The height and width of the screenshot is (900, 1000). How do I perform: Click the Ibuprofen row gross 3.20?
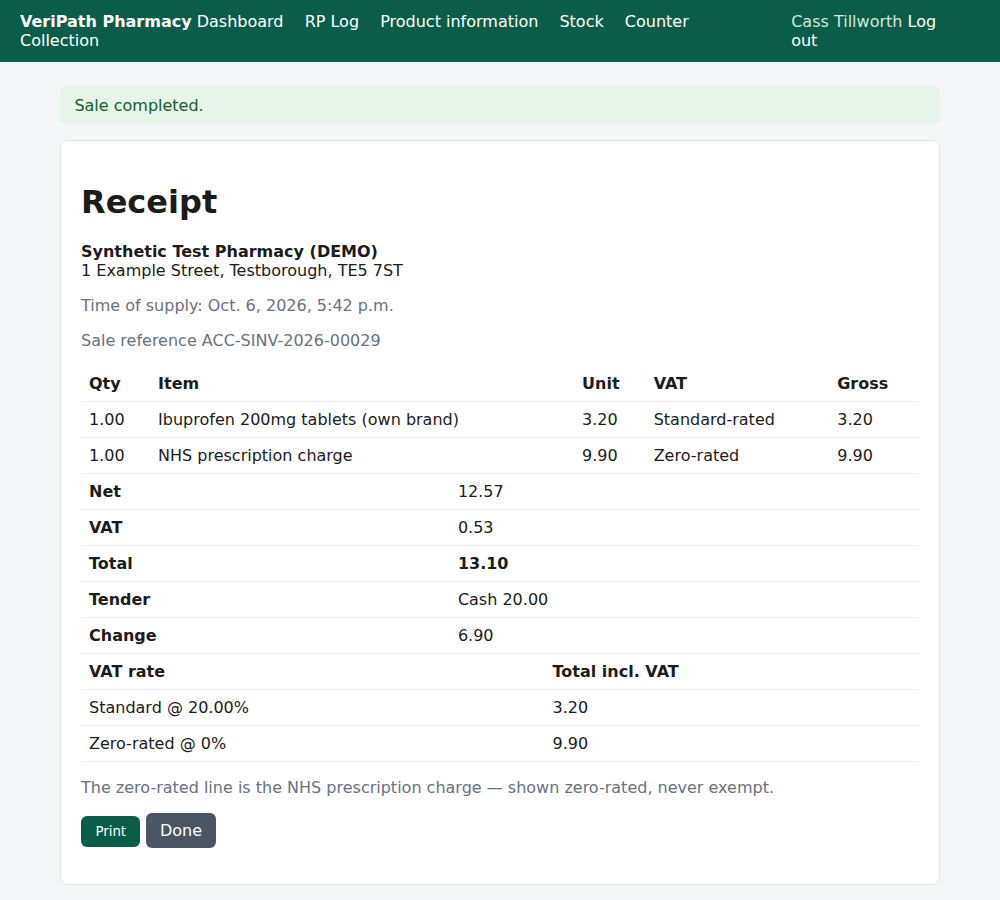[x=855, y=420]
